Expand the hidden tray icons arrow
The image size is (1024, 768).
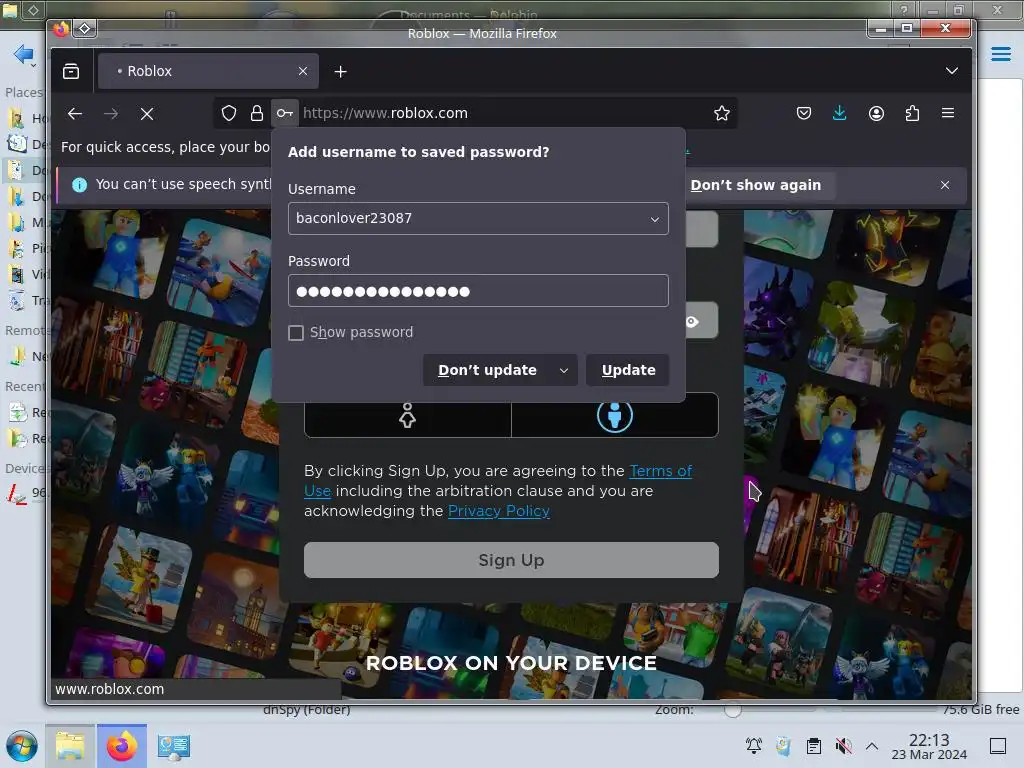[872, 745]
